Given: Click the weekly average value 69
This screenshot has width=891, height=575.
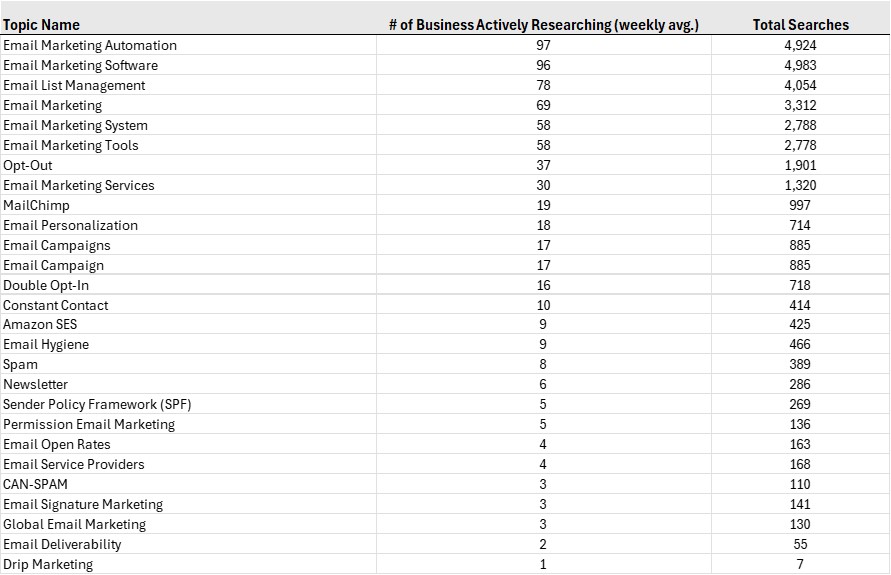Looking at the screenshot, I should (x=543, y=106).
